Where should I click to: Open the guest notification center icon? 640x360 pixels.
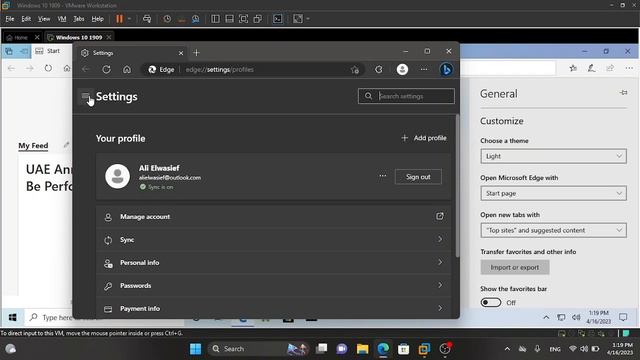coord(623,317)
